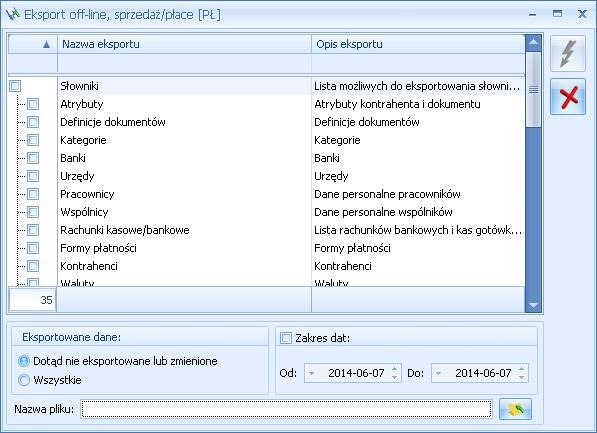Select the Wszystkie radio option
The image size is (597, 433).
(x=24, y=380)
